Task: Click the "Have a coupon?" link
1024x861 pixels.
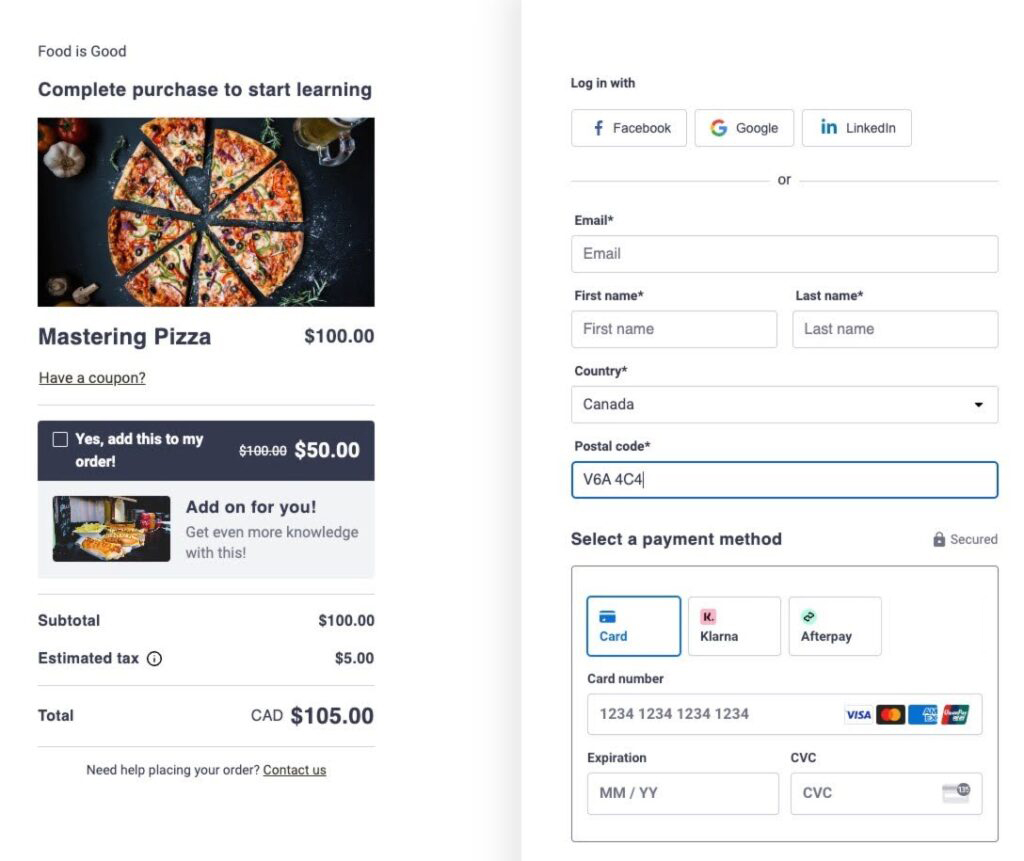Action: click(x=92, y=378)
